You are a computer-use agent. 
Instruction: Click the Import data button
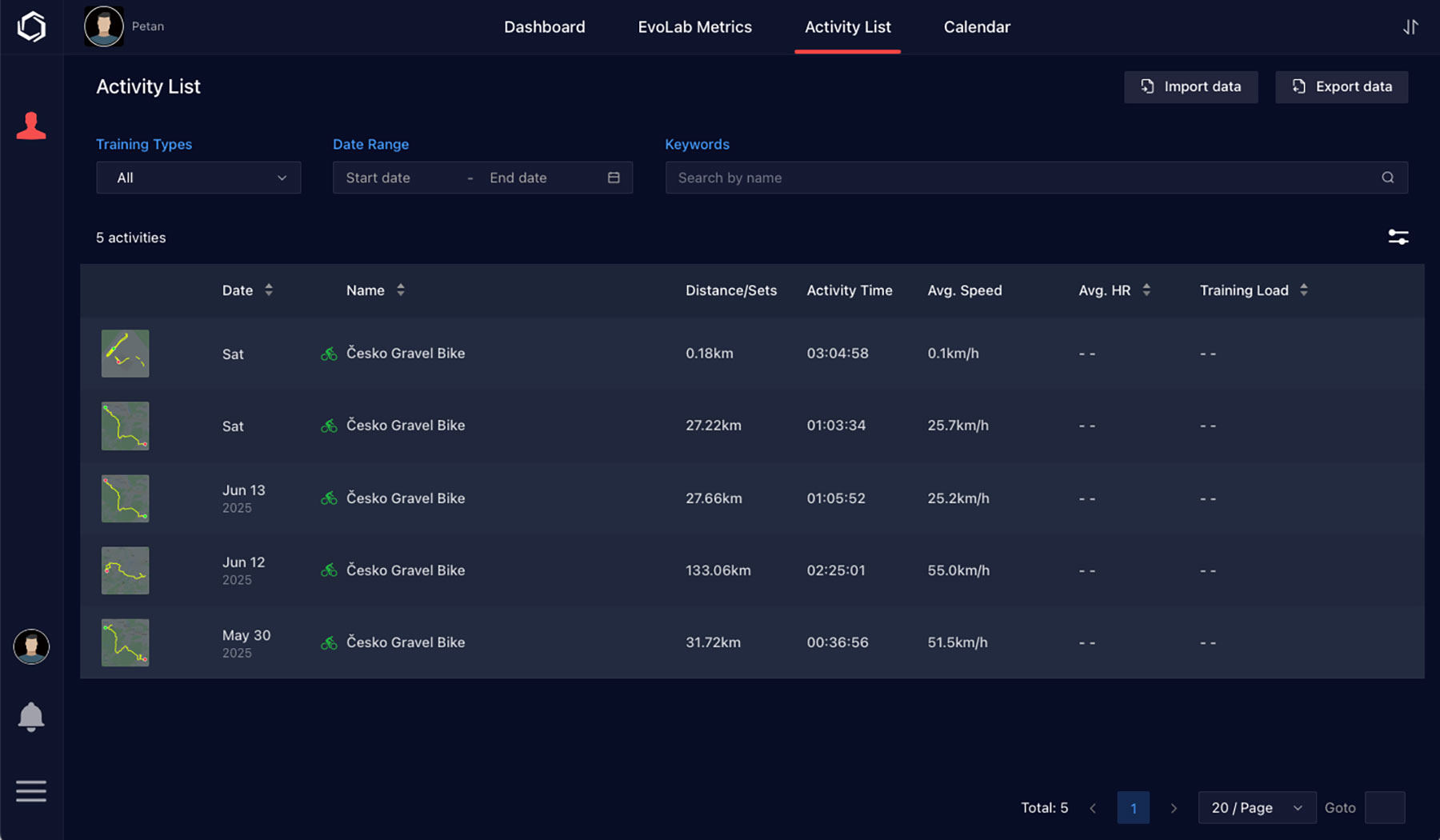(x=1190, y=86)
